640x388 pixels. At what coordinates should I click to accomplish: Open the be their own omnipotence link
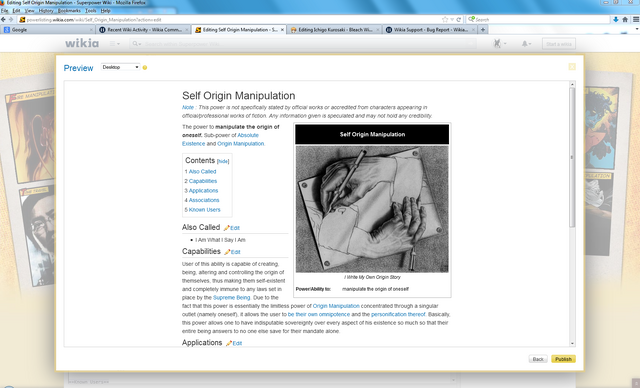pos(319,315)
